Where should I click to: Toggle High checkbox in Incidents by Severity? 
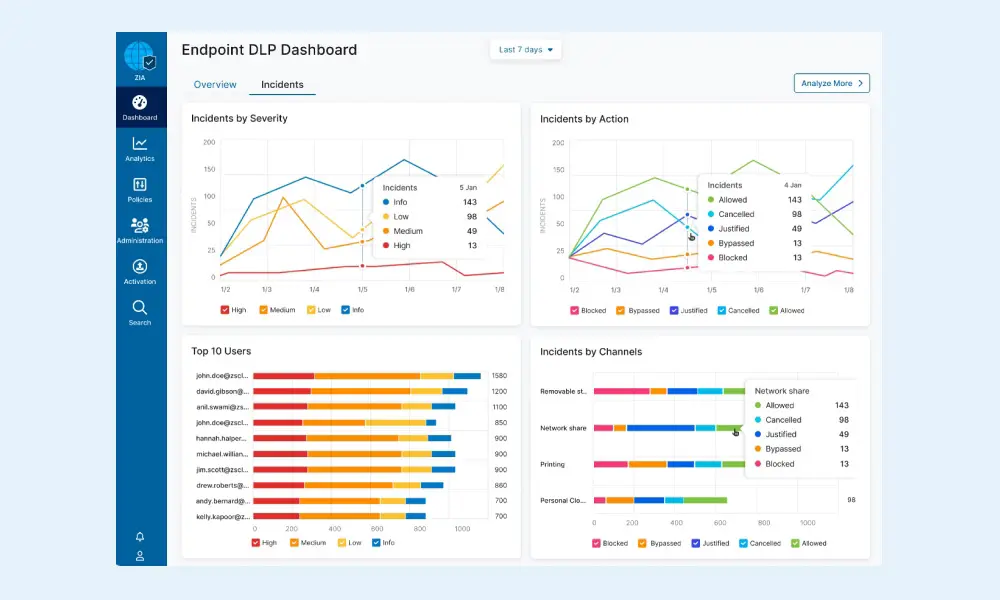pyautogui.click(x=225, y=310)
